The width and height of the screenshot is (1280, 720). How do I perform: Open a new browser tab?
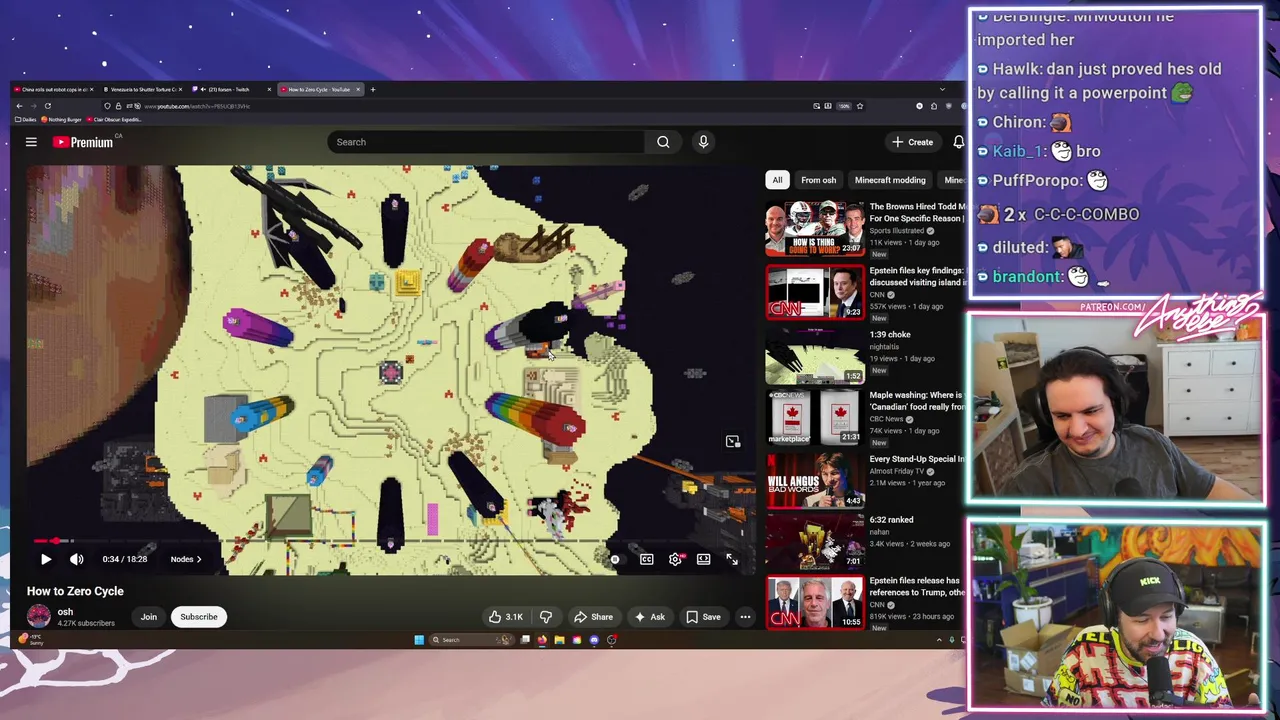point(373,89)
